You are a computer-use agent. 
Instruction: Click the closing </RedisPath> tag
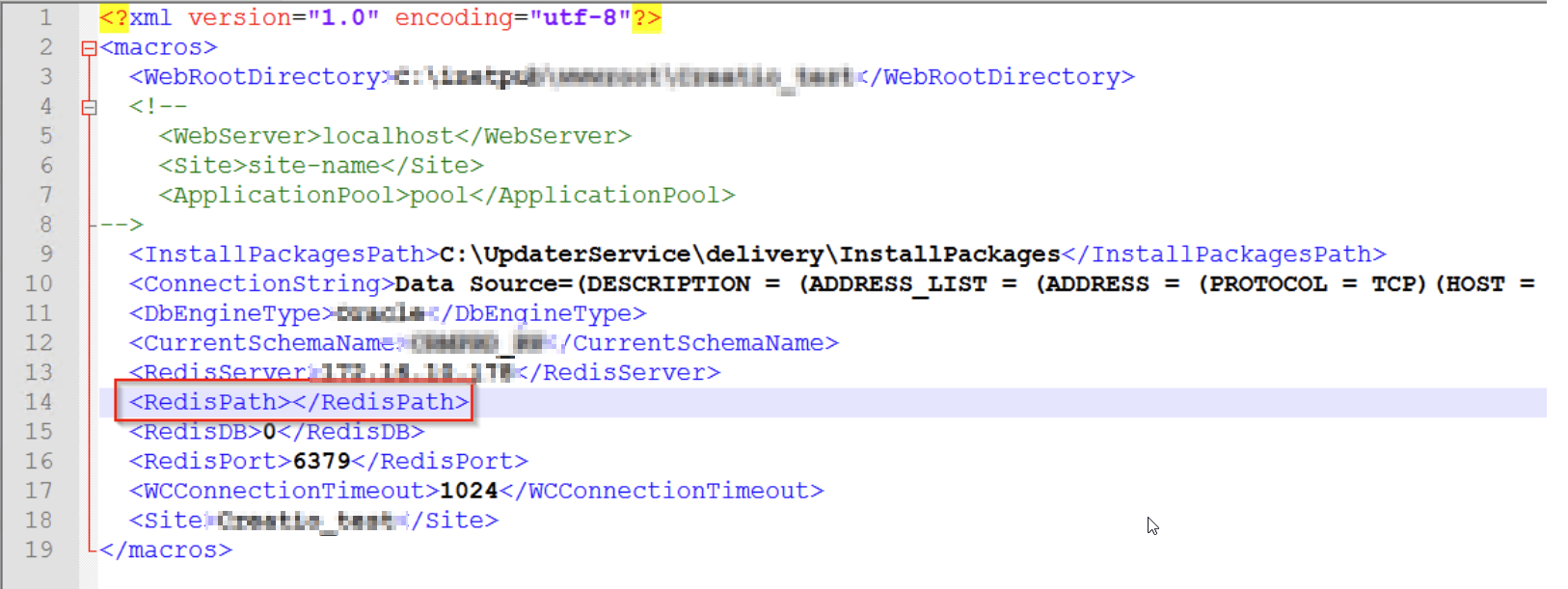point(381,402)
